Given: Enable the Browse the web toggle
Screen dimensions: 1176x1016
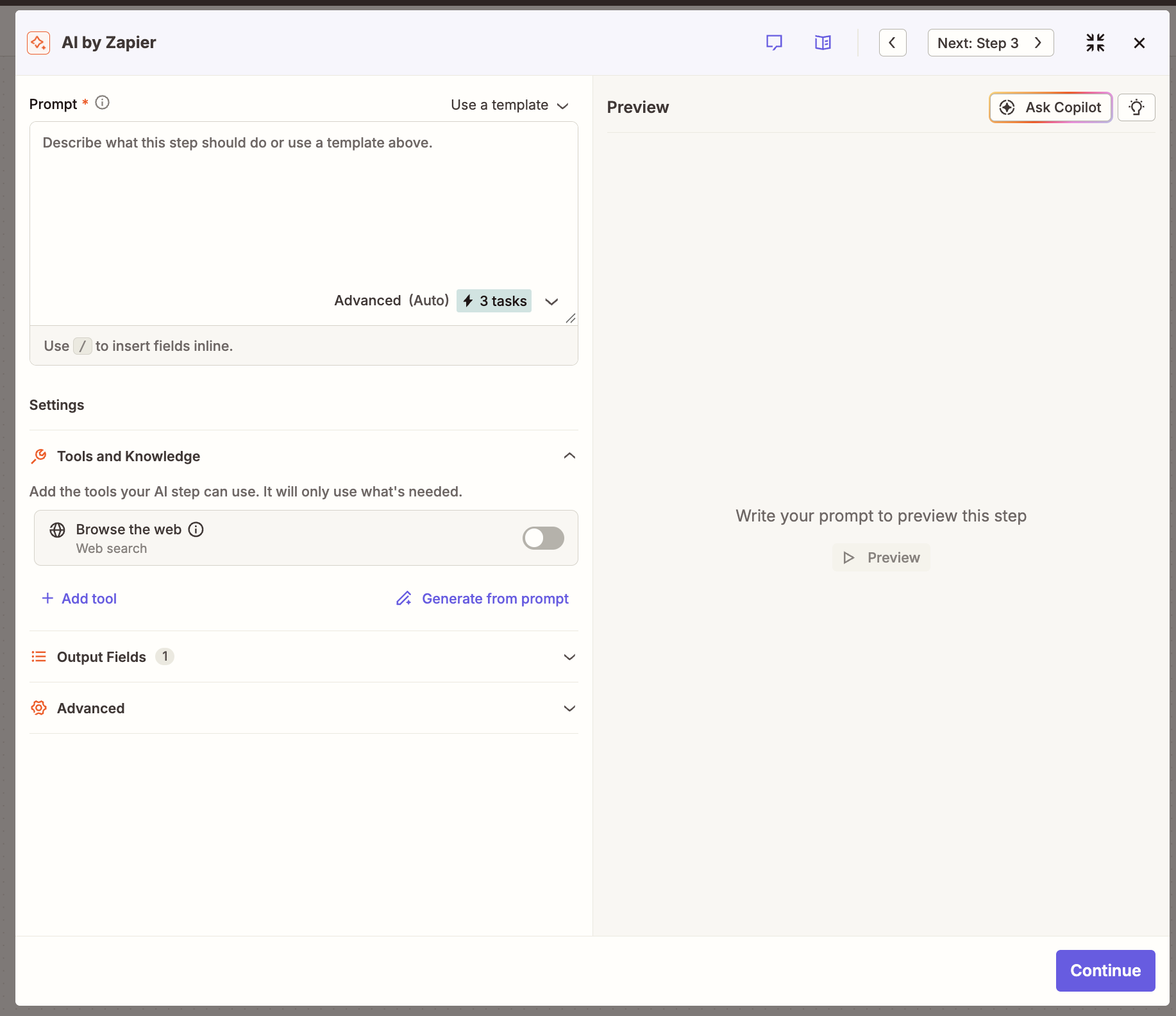Looking at the screenshot, I should click(x=543, y=538).
